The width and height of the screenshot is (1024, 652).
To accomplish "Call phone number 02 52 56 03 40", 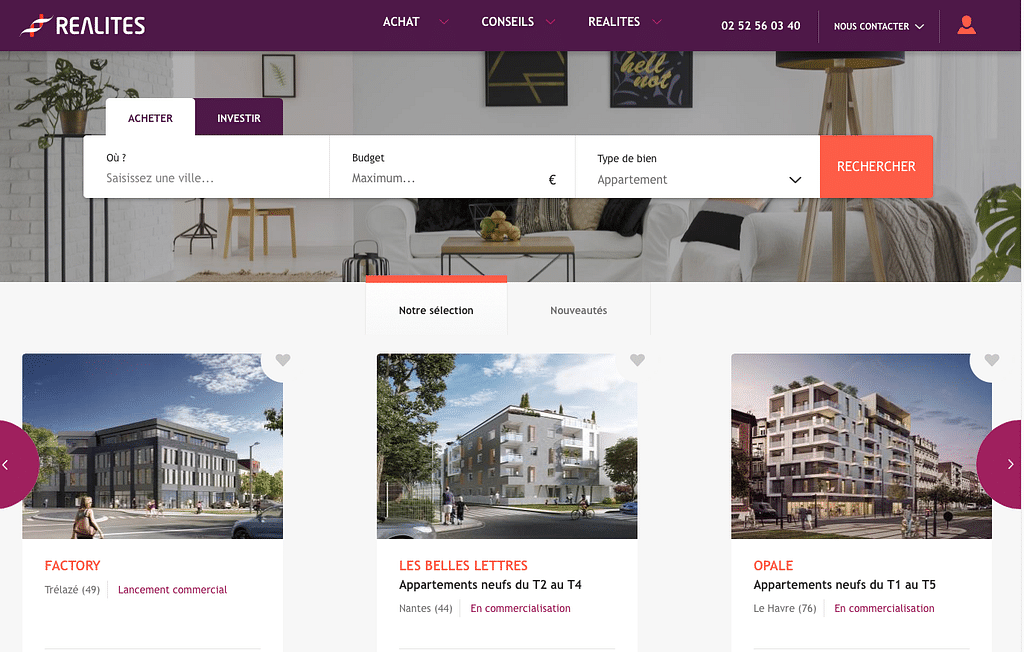I will click(x=761, y=26).
